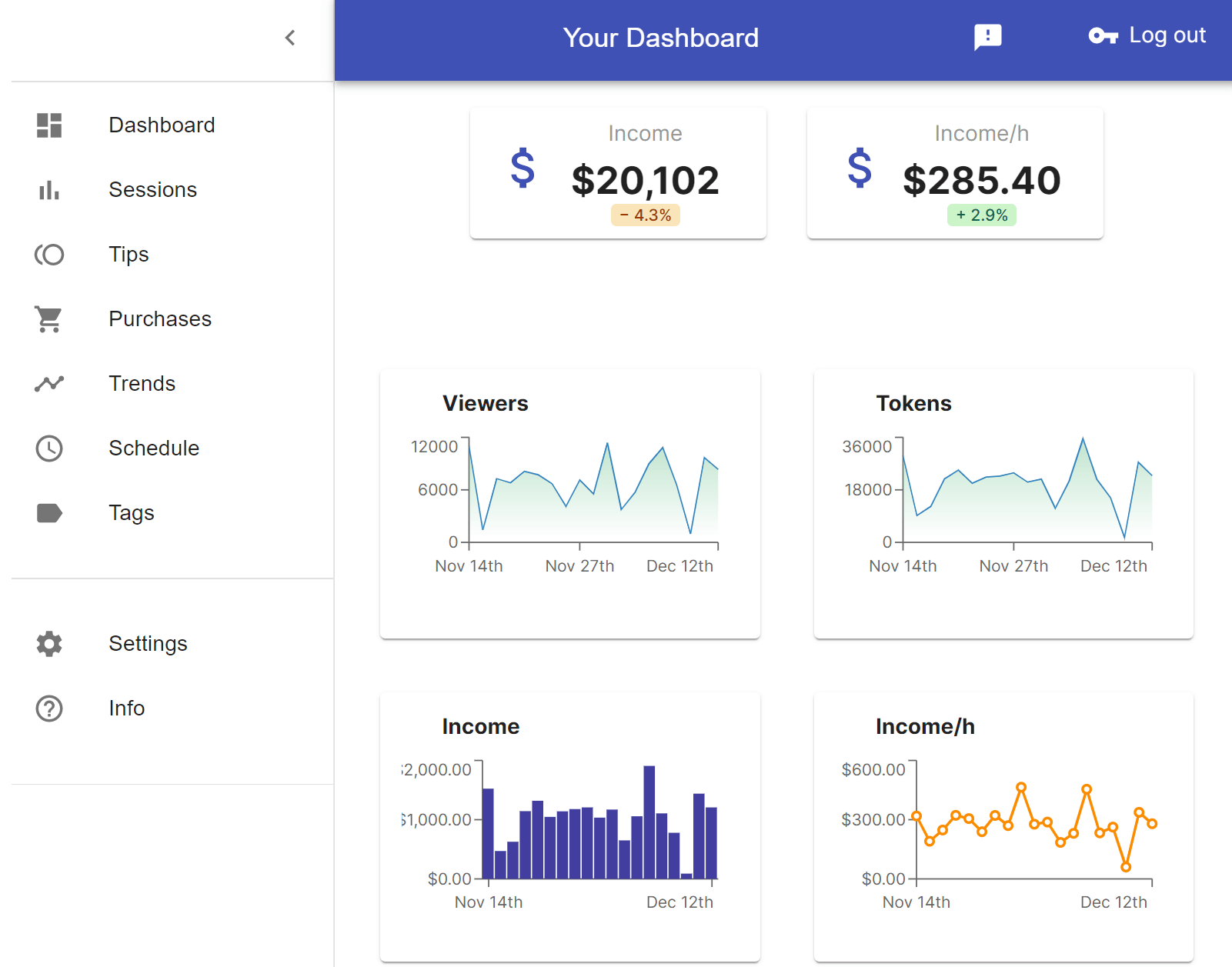Log out using the header button

[x=1147, y=36]
